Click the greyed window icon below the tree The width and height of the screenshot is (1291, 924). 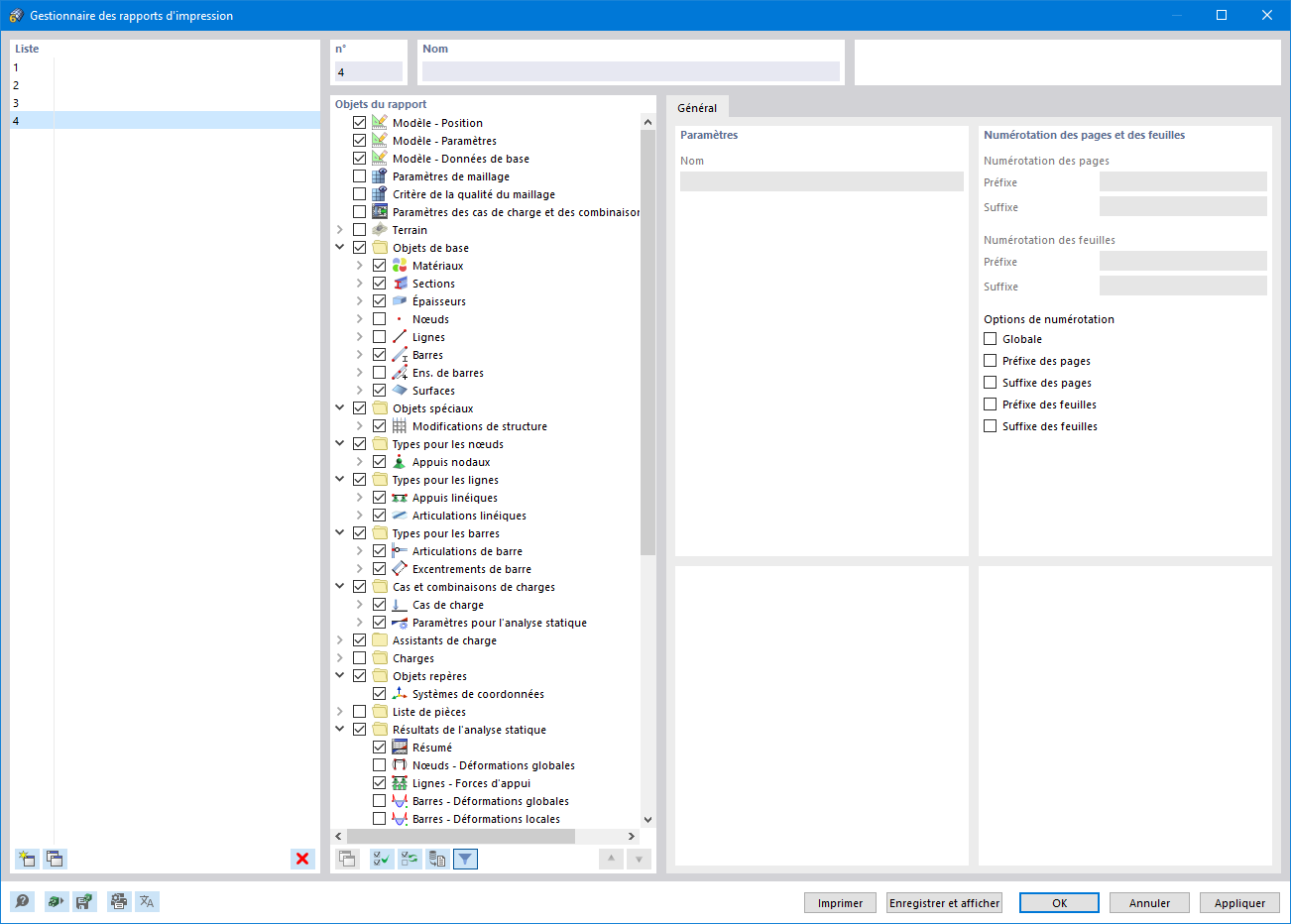coord(347,859)
